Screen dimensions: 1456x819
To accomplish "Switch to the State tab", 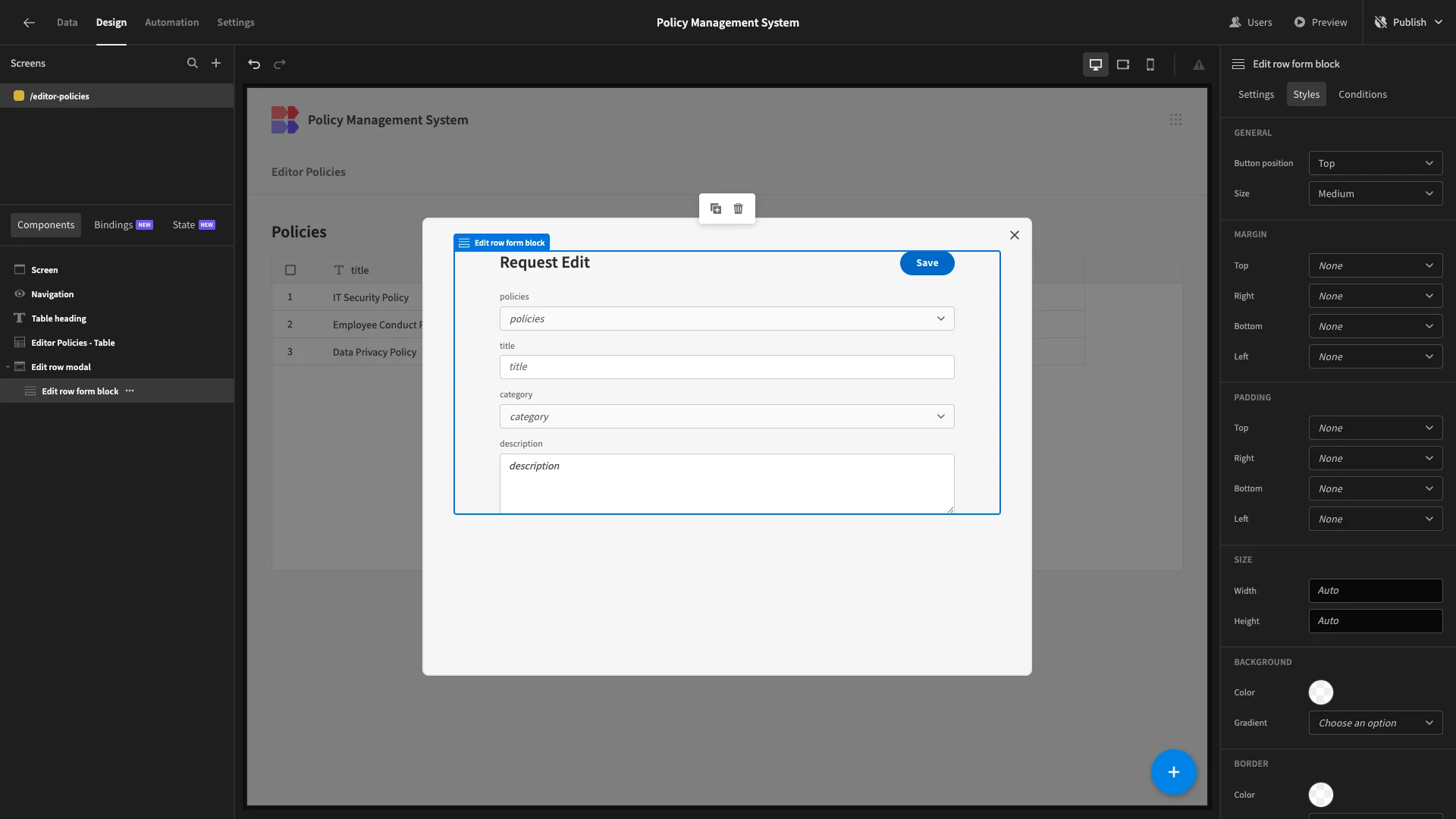I will [193, 225].
